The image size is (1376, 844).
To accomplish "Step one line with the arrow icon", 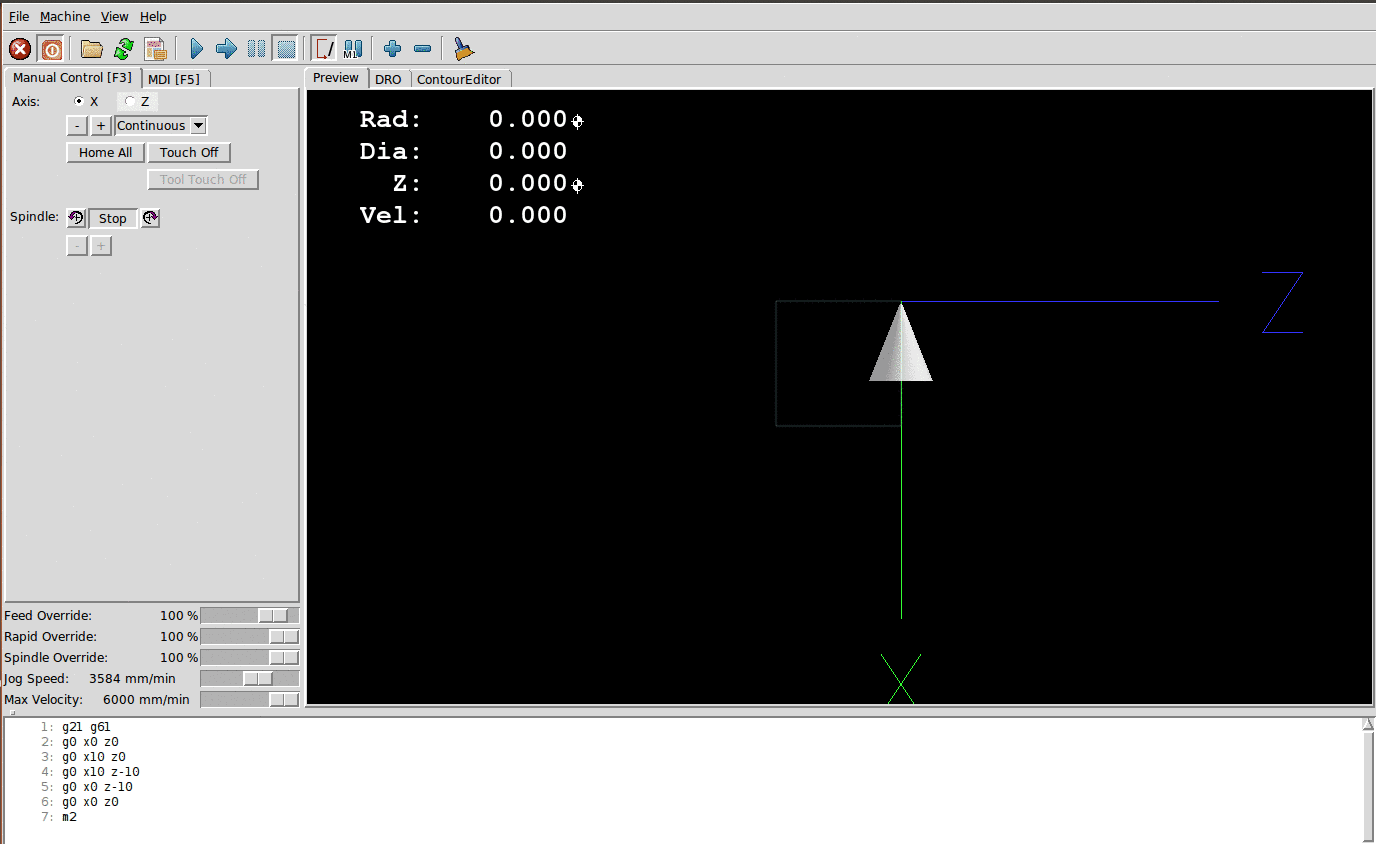I will pyautogui.click(x=226, y=48).
